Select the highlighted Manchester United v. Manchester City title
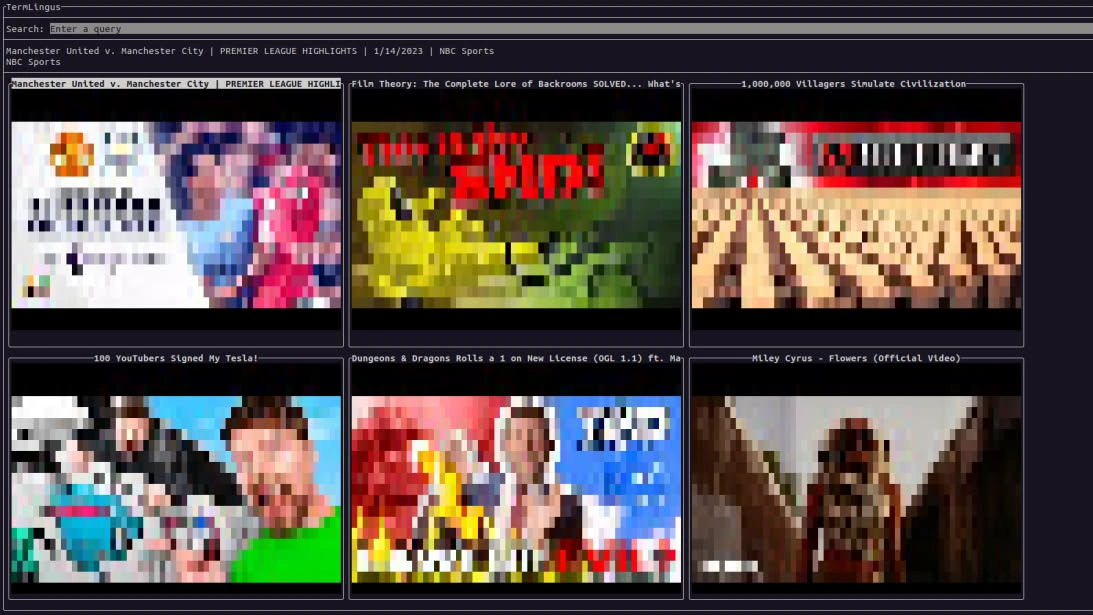 (176, 84)
